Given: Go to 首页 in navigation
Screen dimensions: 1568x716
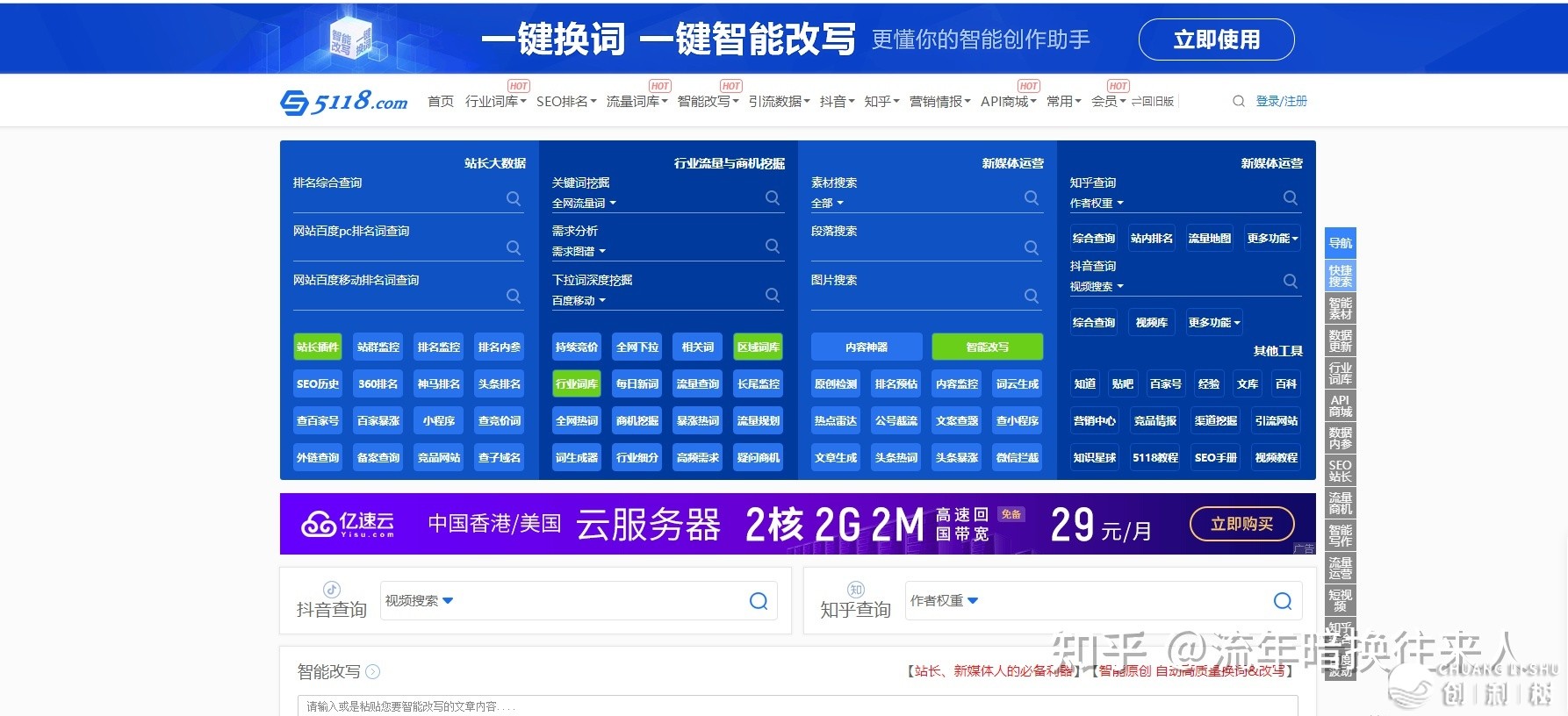Looking at the screenshot, I should click(440, 101).
